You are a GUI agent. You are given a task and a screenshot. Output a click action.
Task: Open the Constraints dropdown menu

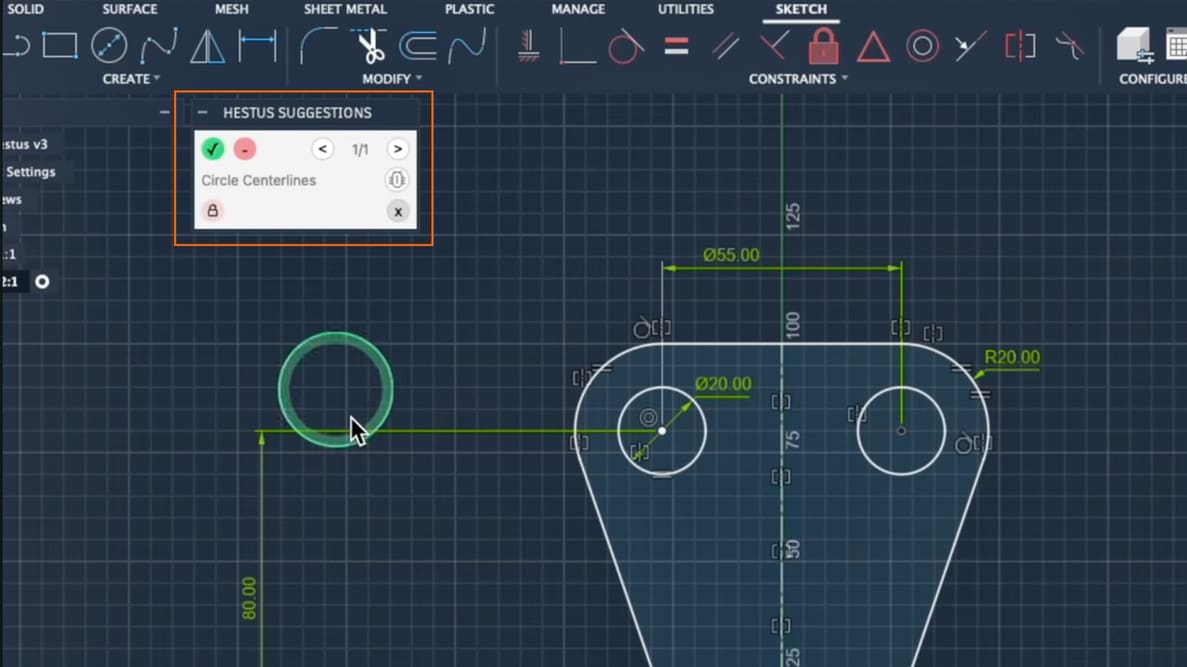pyautogui.click(x=793, y=78)
